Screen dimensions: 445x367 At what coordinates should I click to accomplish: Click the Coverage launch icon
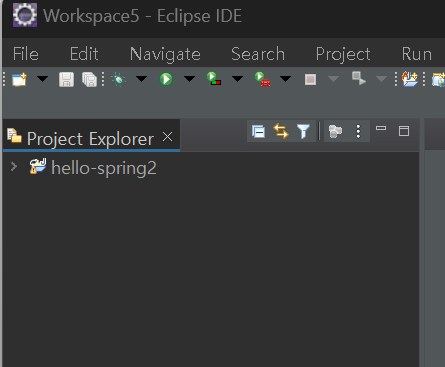tap(214, 79)
